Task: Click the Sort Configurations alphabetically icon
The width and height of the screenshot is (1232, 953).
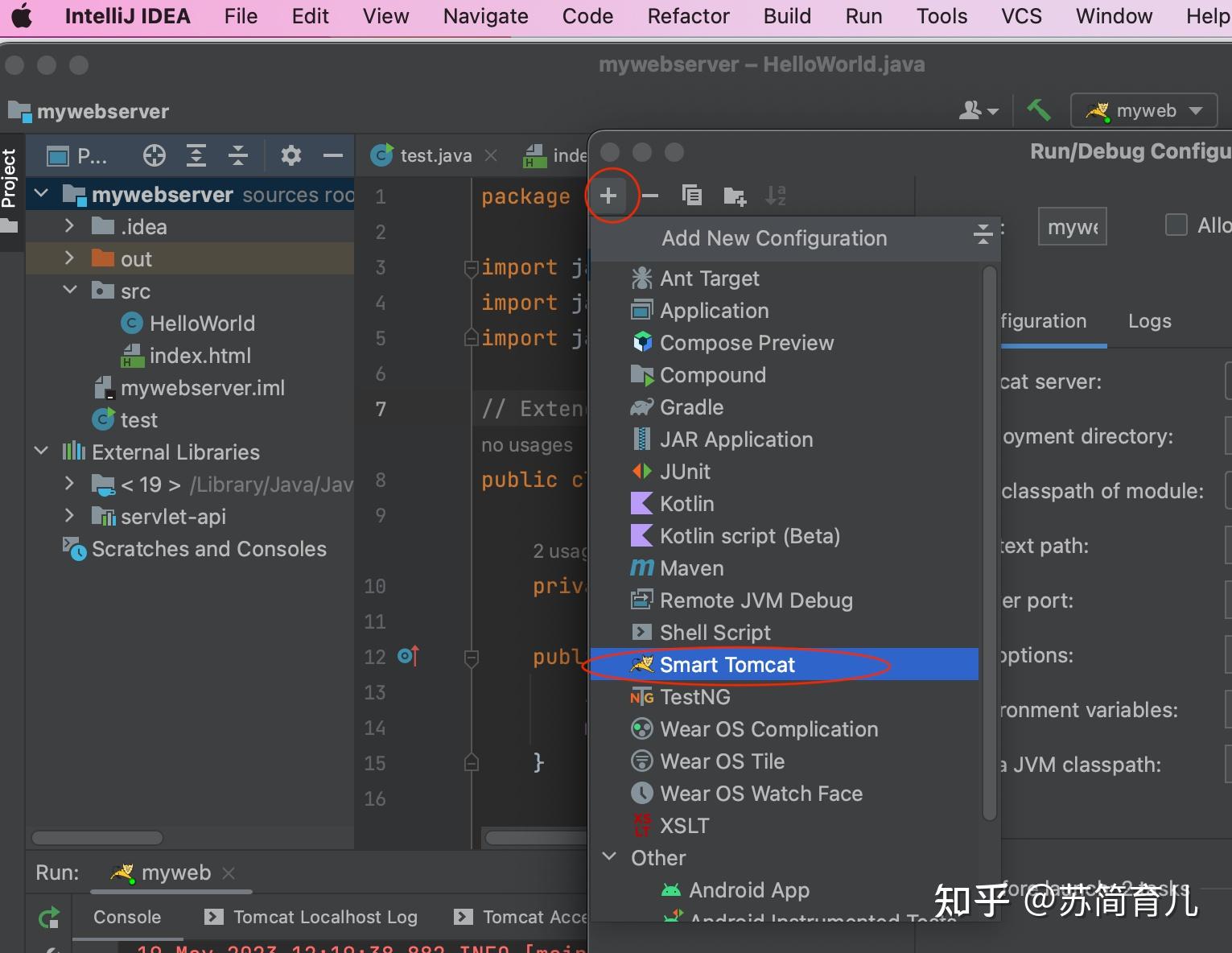Action: click(775, 196)
